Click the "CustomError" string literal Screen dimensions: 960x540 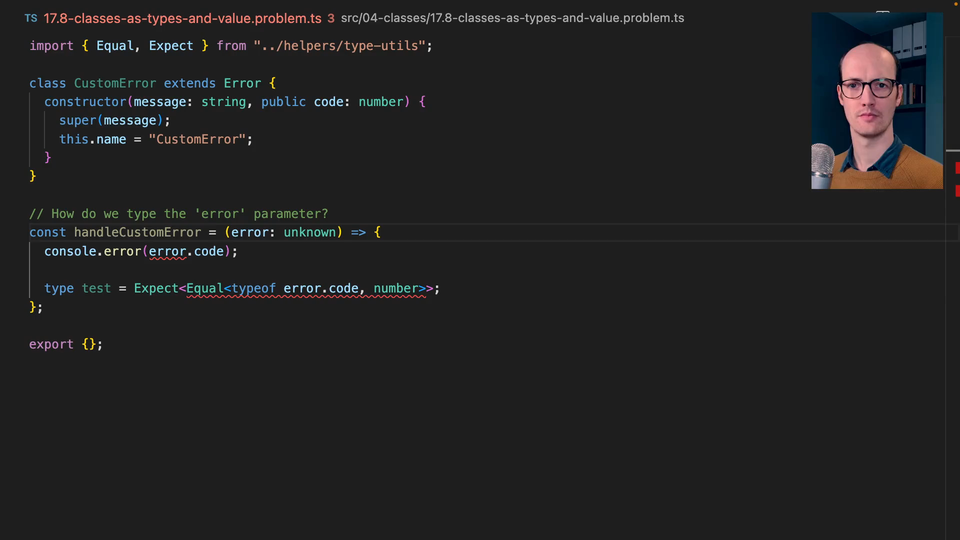197,139
